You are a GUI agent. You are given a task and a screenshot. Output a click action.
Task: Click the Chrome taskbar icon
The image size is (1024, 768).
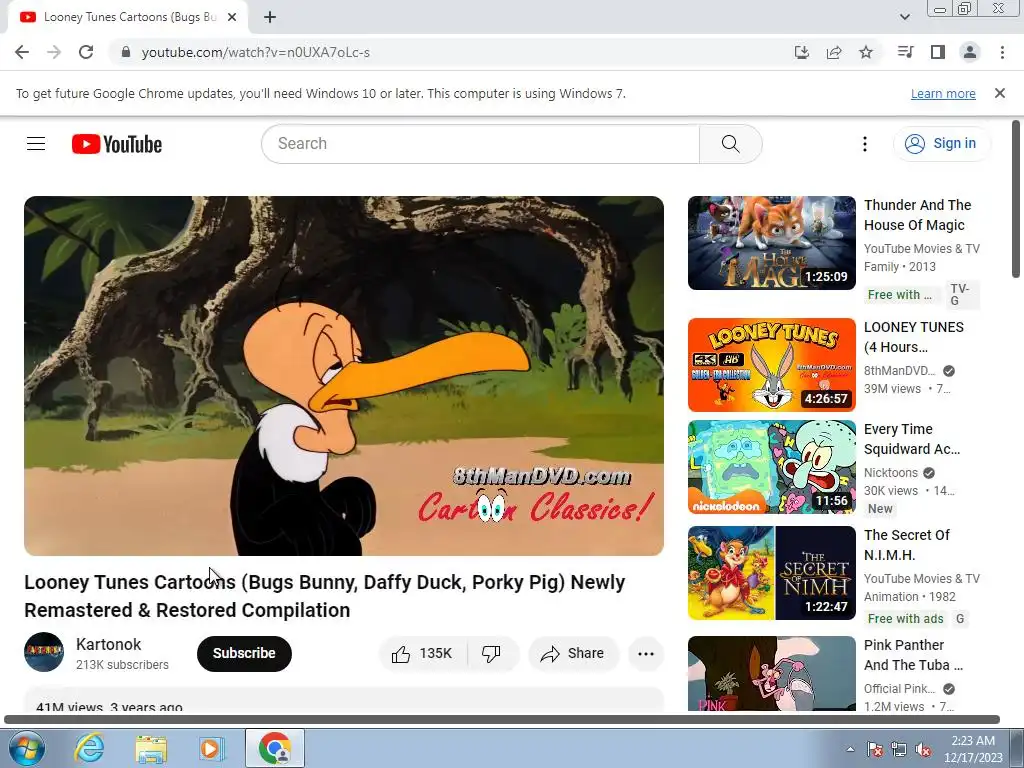point(275,748)
